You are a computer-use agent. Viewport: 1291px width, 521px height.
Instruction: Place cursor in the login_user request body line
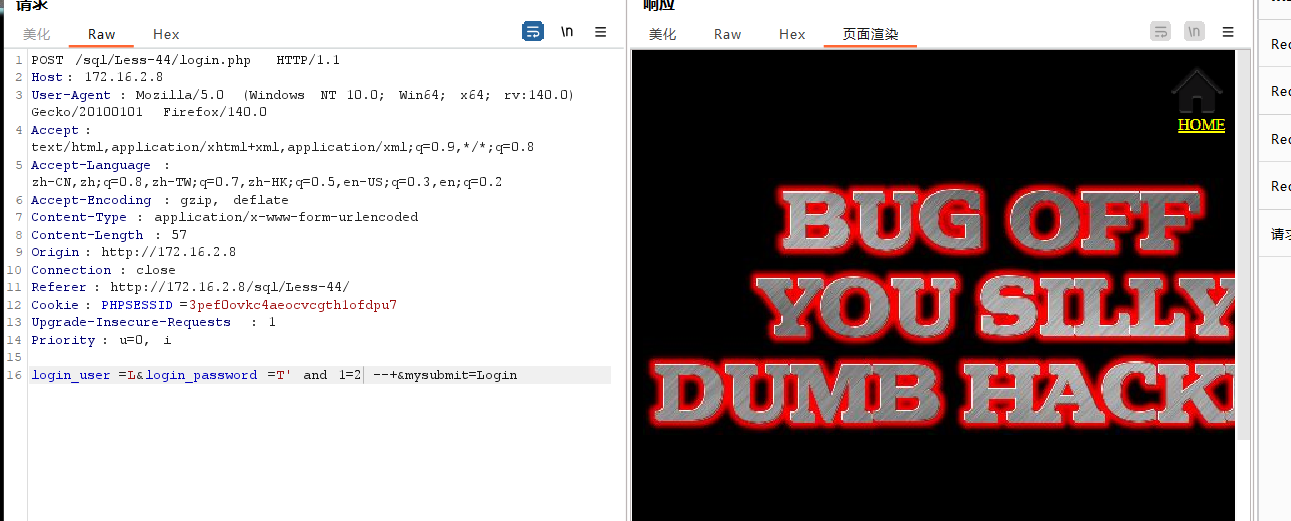point(320,375)
